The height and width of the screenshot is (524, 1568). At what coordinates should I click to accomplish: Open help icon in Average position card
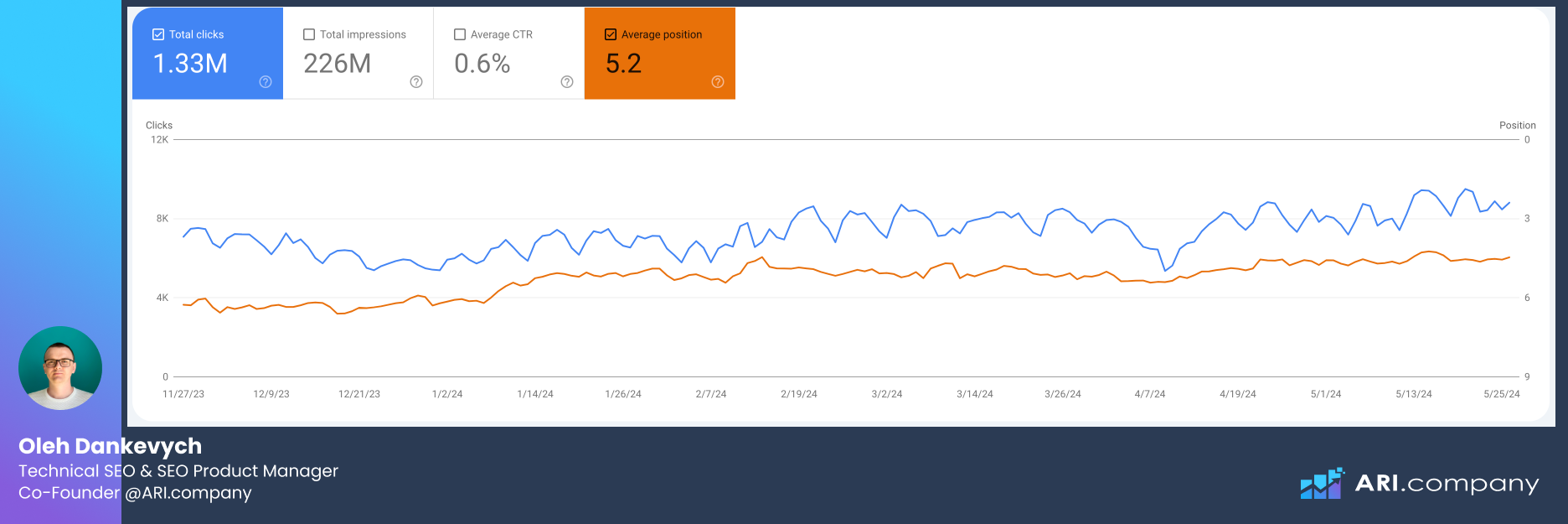(718, 81)
